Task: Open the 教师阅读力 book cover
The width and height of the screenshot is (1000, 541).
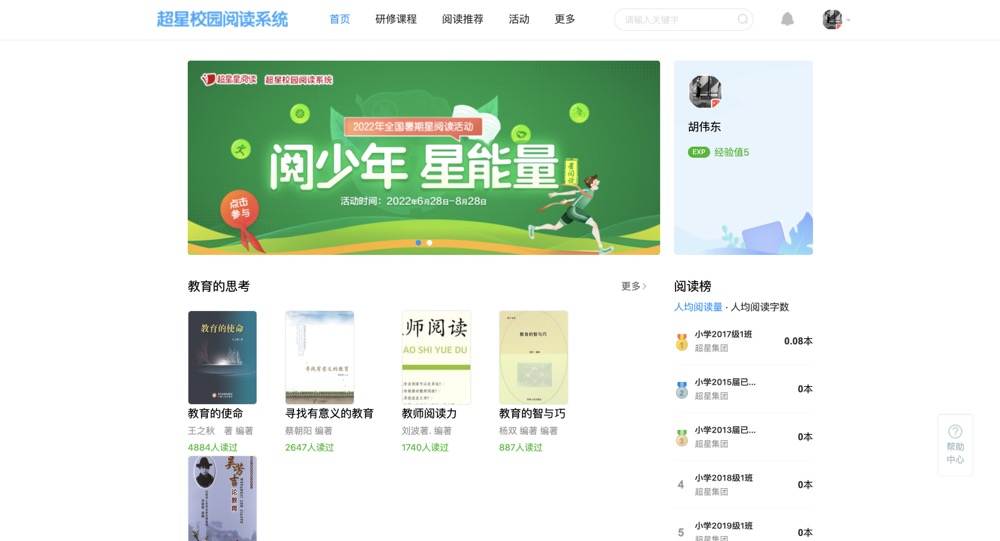Action: click(x=436, y=357)
